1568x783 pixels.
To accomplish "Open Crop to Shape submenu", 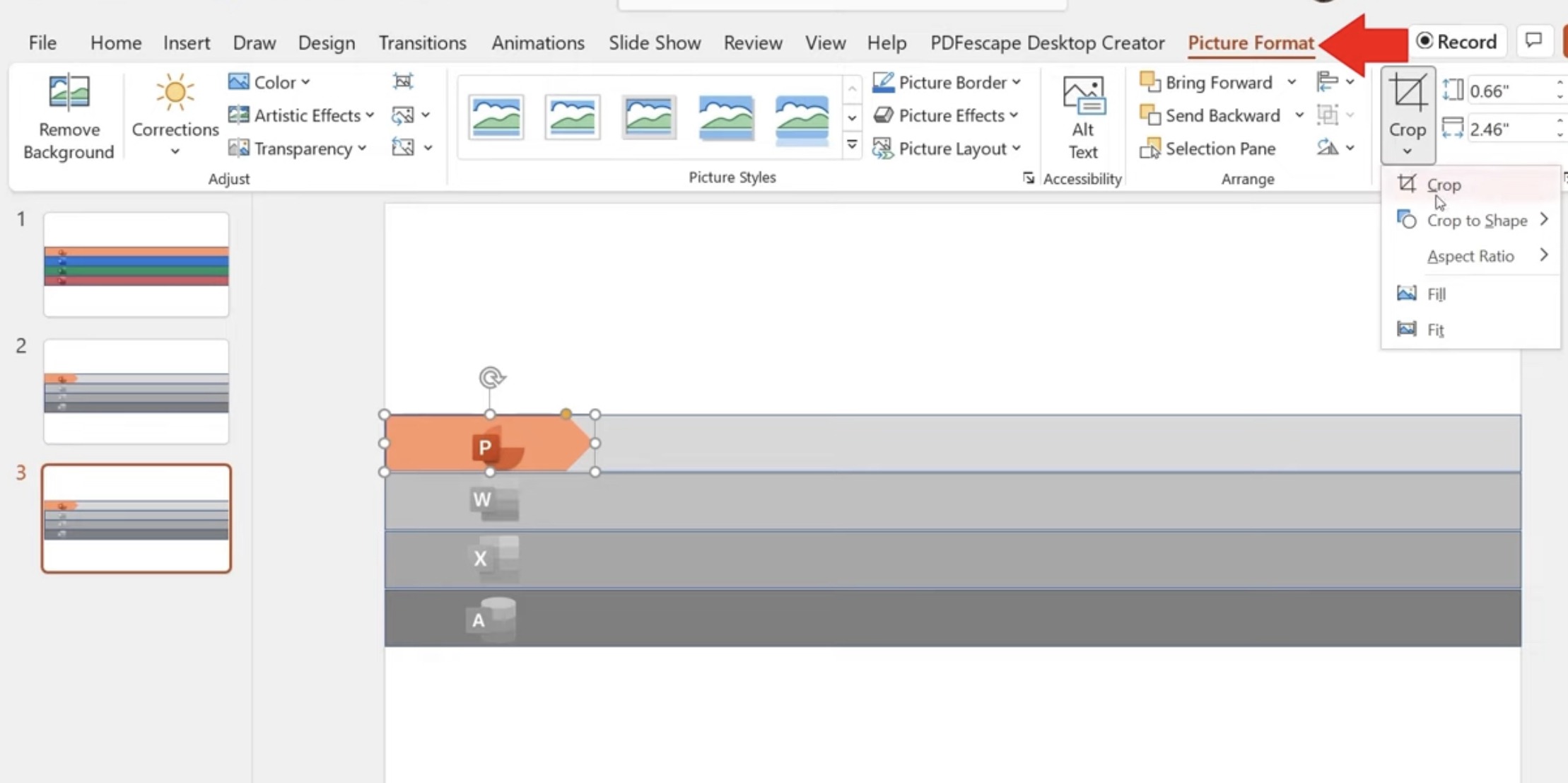I will pyautogui.click(x=1470, y=221).
